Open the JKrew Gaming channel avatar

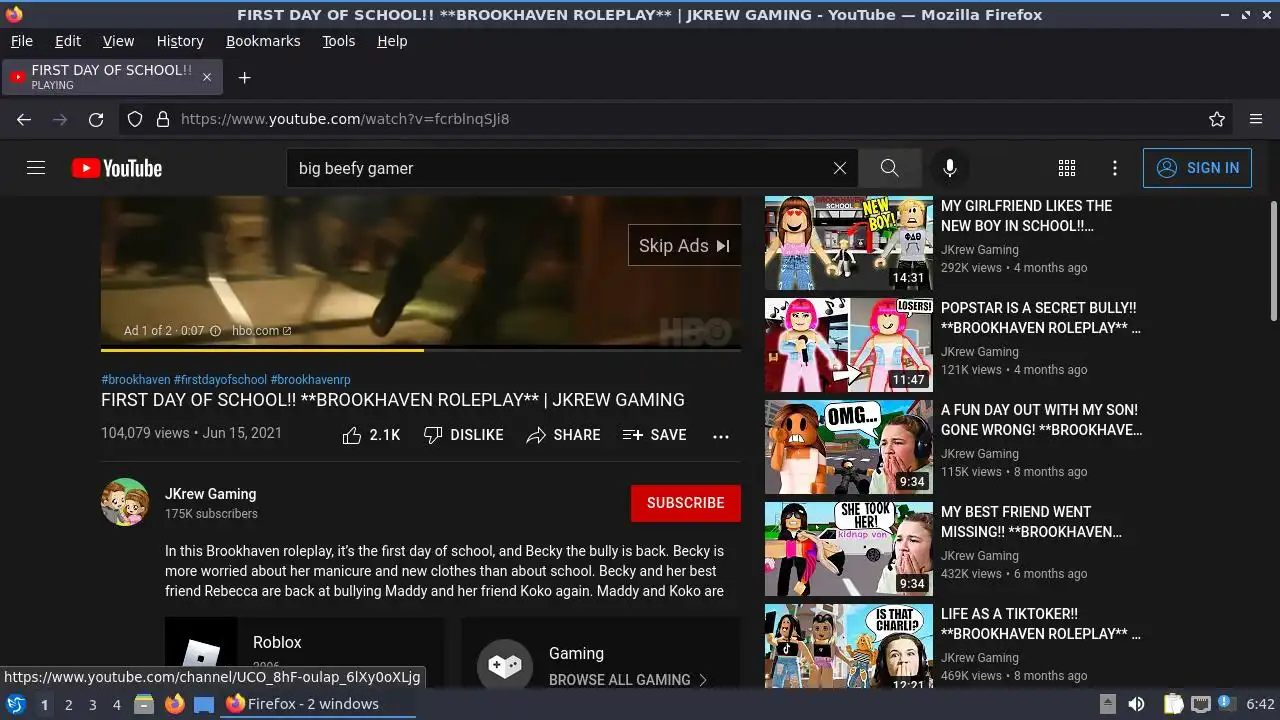125,502
